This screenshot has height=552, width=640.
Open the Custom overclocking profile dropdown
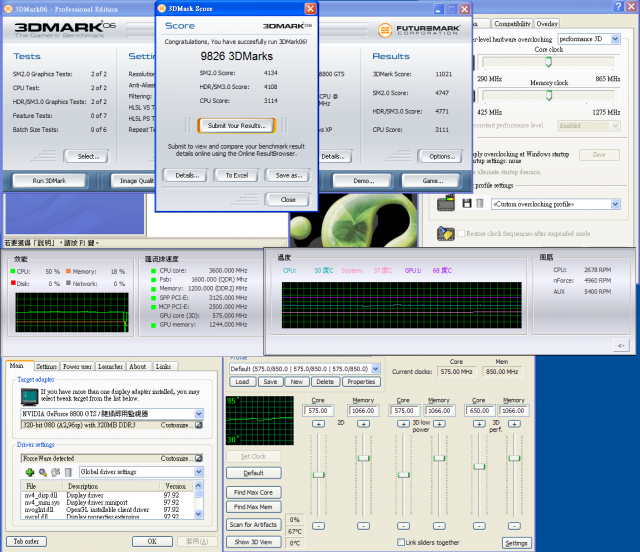coord(615,204)
